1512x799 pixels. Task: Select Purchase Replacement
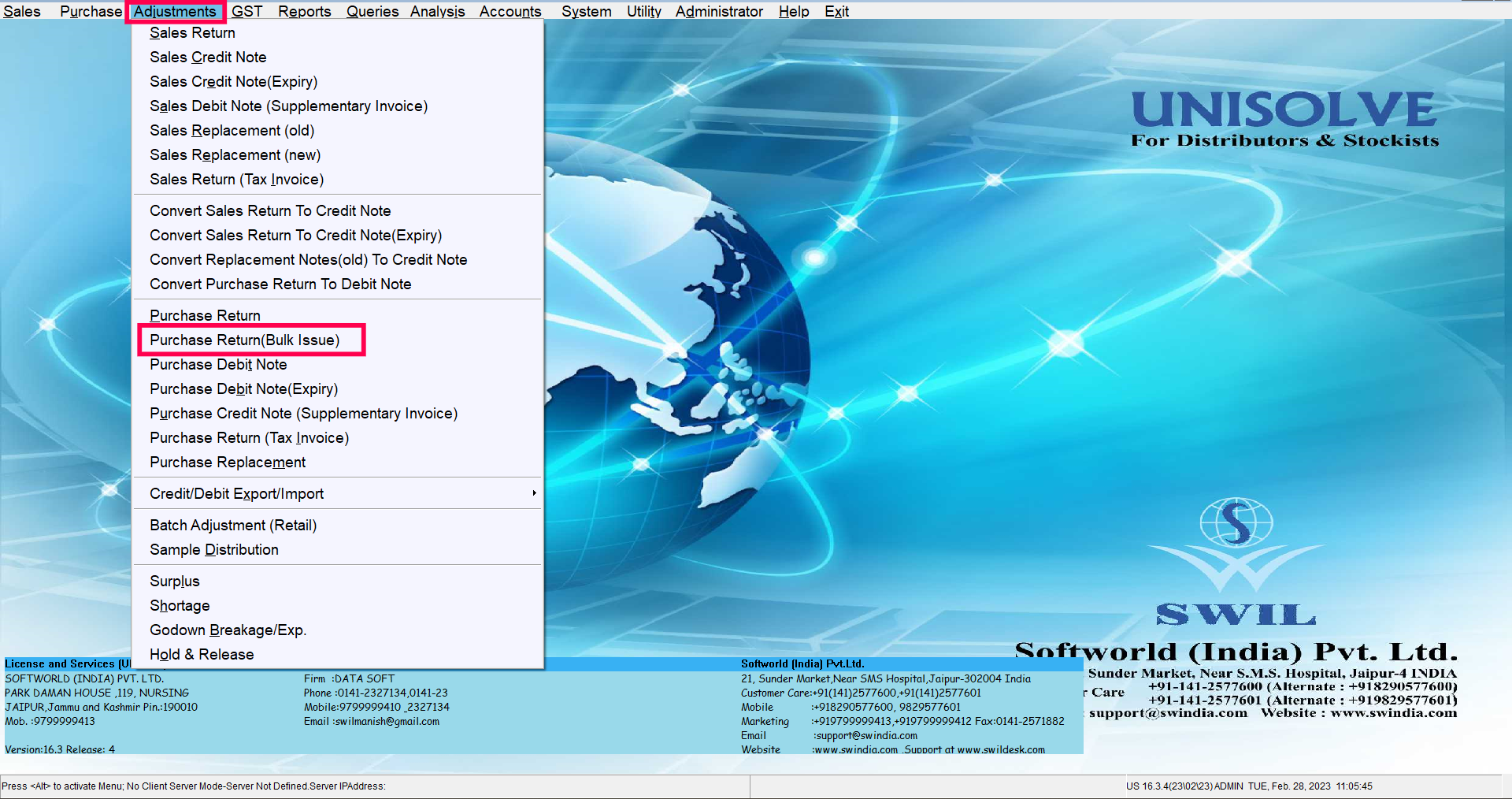point(338,463)
